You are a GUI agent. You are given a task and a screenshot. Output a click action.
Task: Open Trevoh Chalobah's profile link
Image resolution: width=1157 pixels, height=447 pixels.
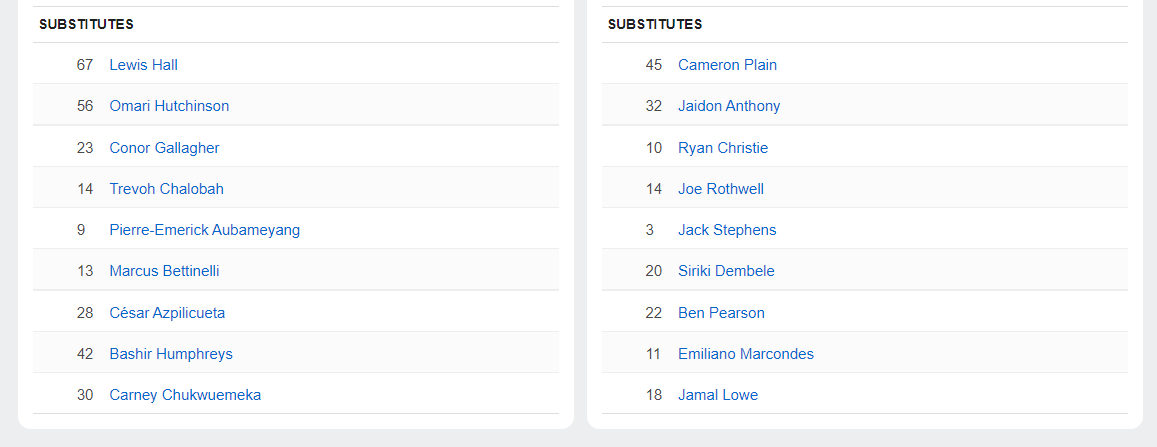pos(166,189)
